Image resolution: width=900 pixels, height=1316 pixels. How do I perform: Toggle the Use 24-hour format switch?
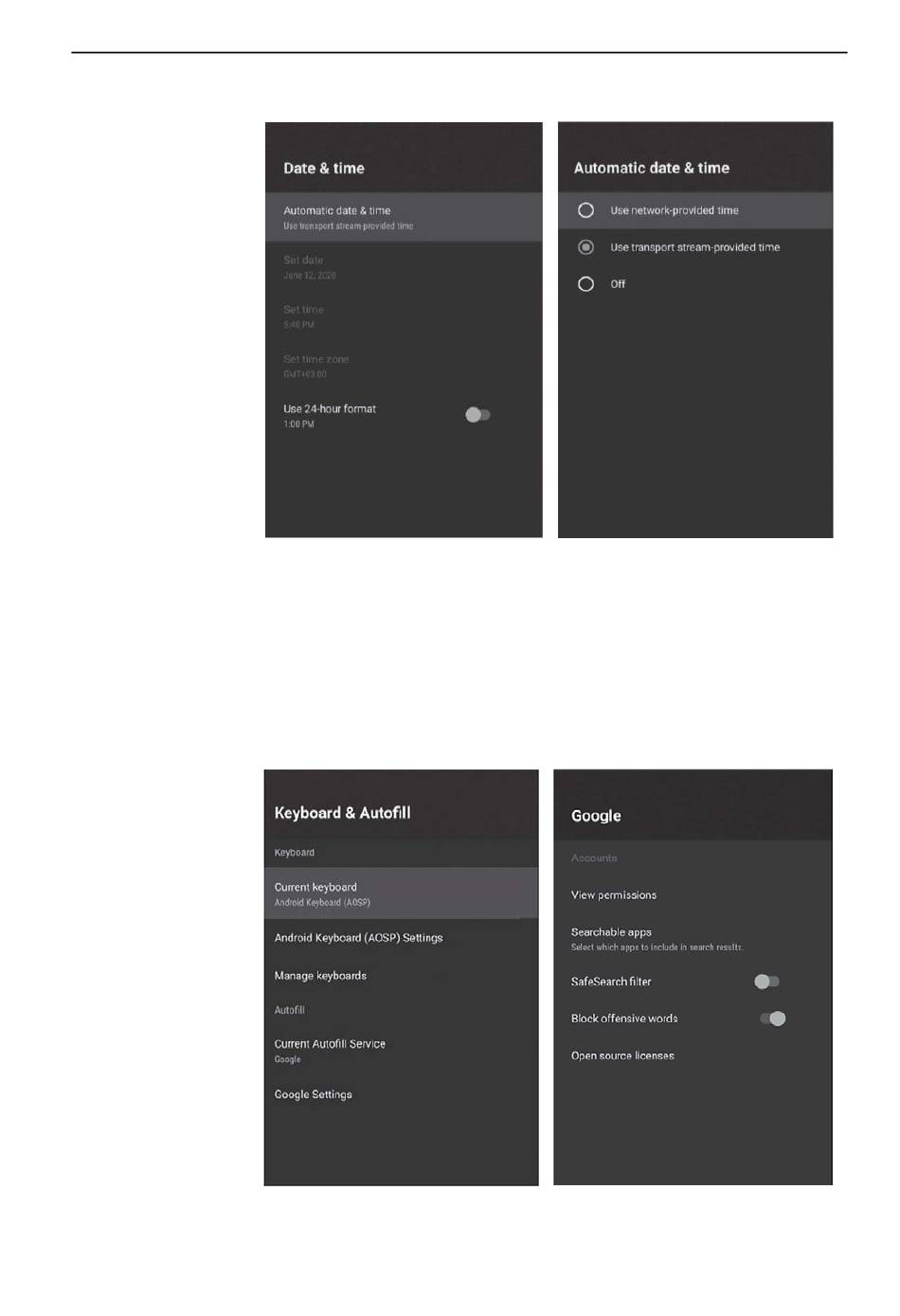coord(477,415)
